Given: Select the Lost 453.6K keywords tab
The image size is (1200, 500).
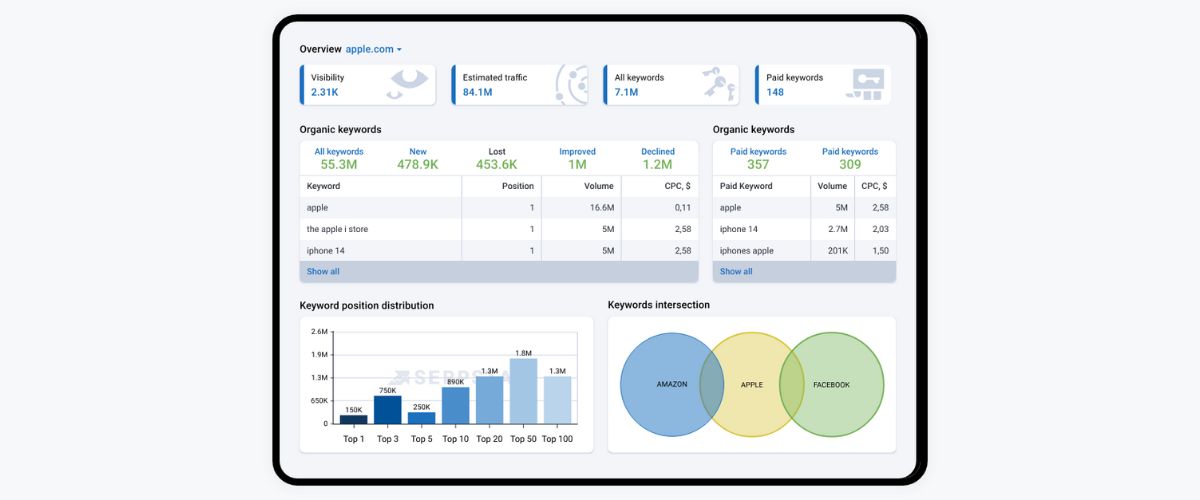Looking at the screenshot, I should [x=497, y=158].
